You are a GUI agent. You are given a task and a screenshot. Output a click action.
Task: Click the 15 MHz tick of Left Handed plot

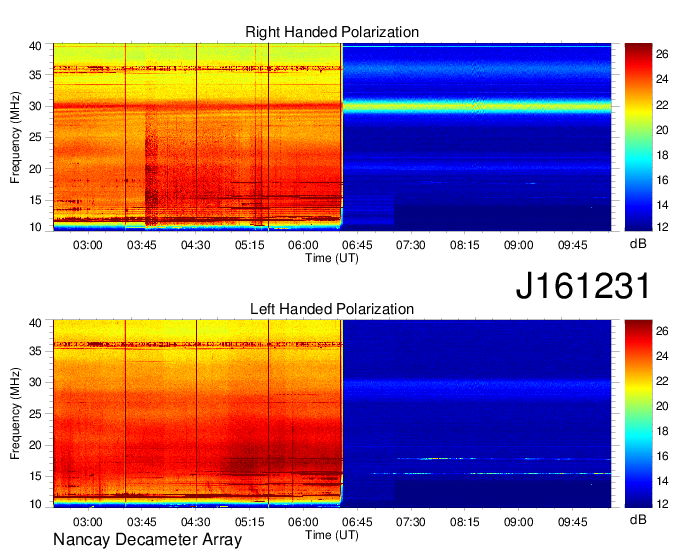click(35, 477)
